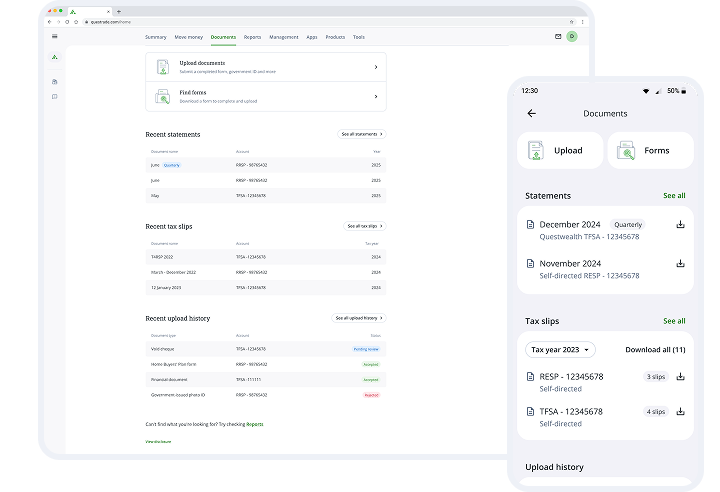This screenshot has width=720, height=492.
Task: Open the Products tab
Action: 335,37
